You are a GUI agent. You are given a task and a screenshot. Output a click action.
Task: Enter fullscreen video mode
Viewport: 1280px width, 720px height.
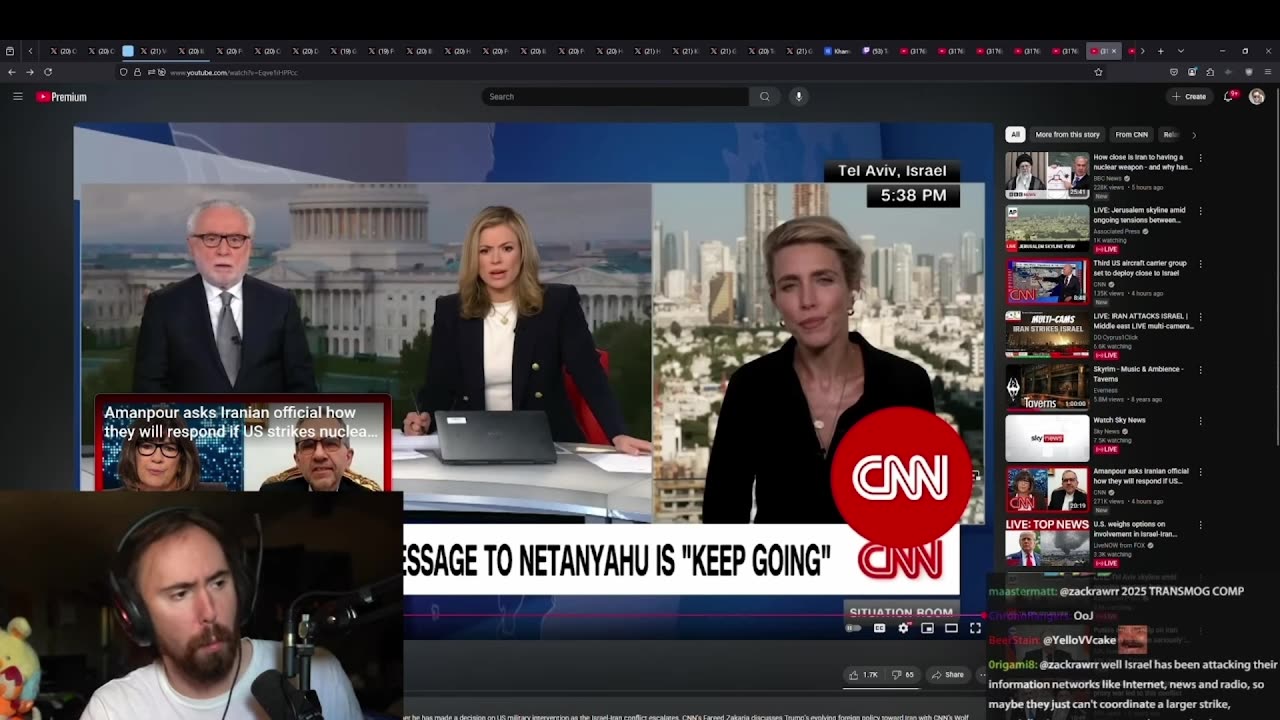tap(975, 628)
